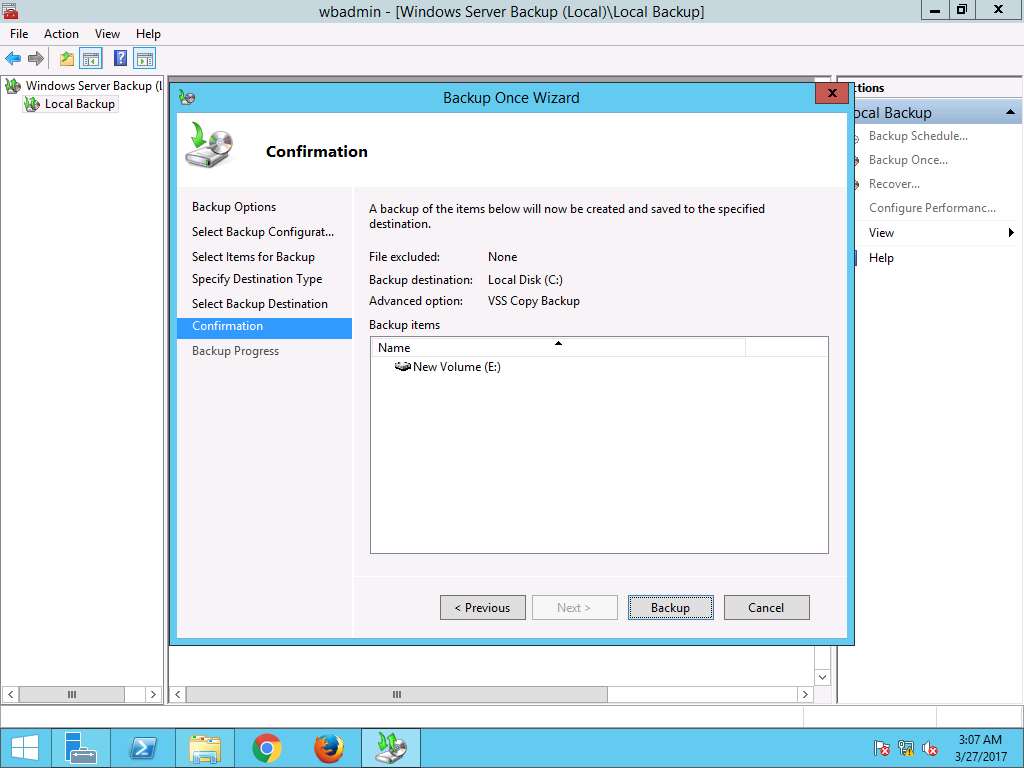The height and width of the screenshot is (768, 1024).
Task: Click Backup Once... in Actions pane
Action: pos(908,160)
